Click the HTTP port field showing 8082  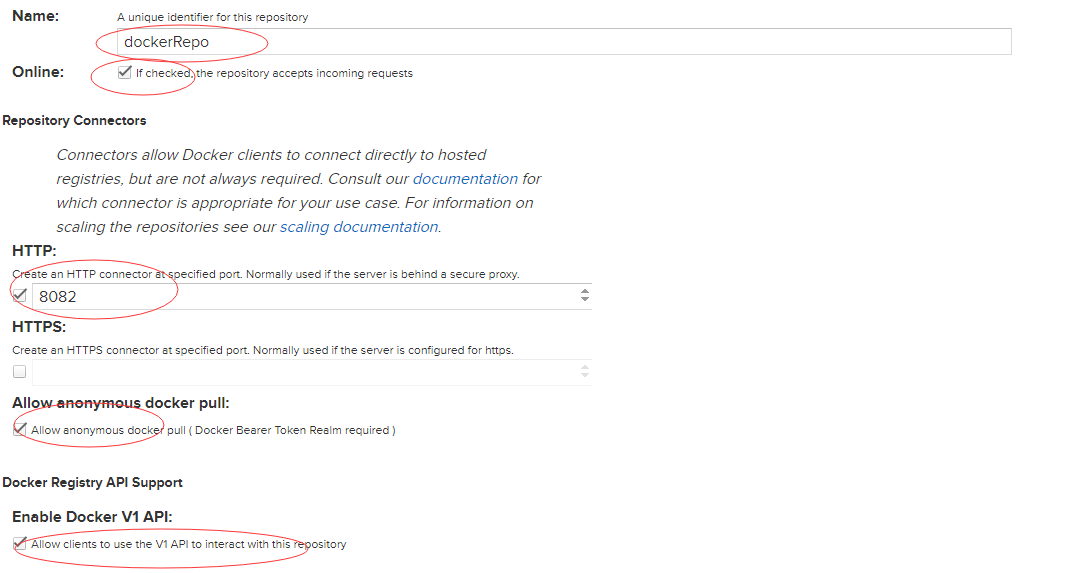(300, 296)
